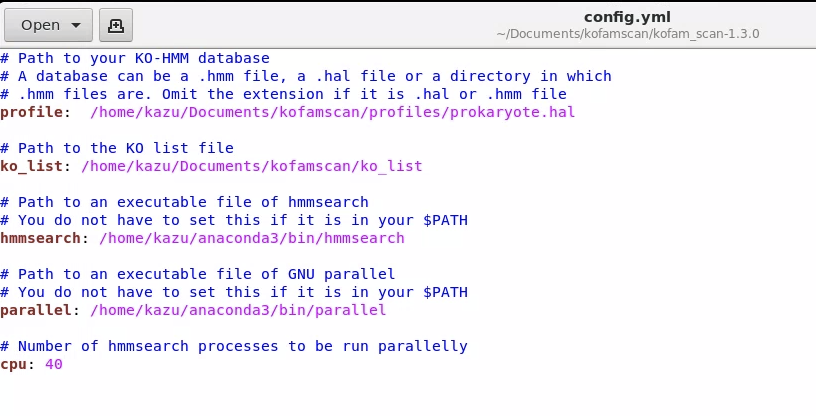Open the file chooser with Open button
Image resolution: width=816 pixels, height=416 pixels.
pos(48,25)
